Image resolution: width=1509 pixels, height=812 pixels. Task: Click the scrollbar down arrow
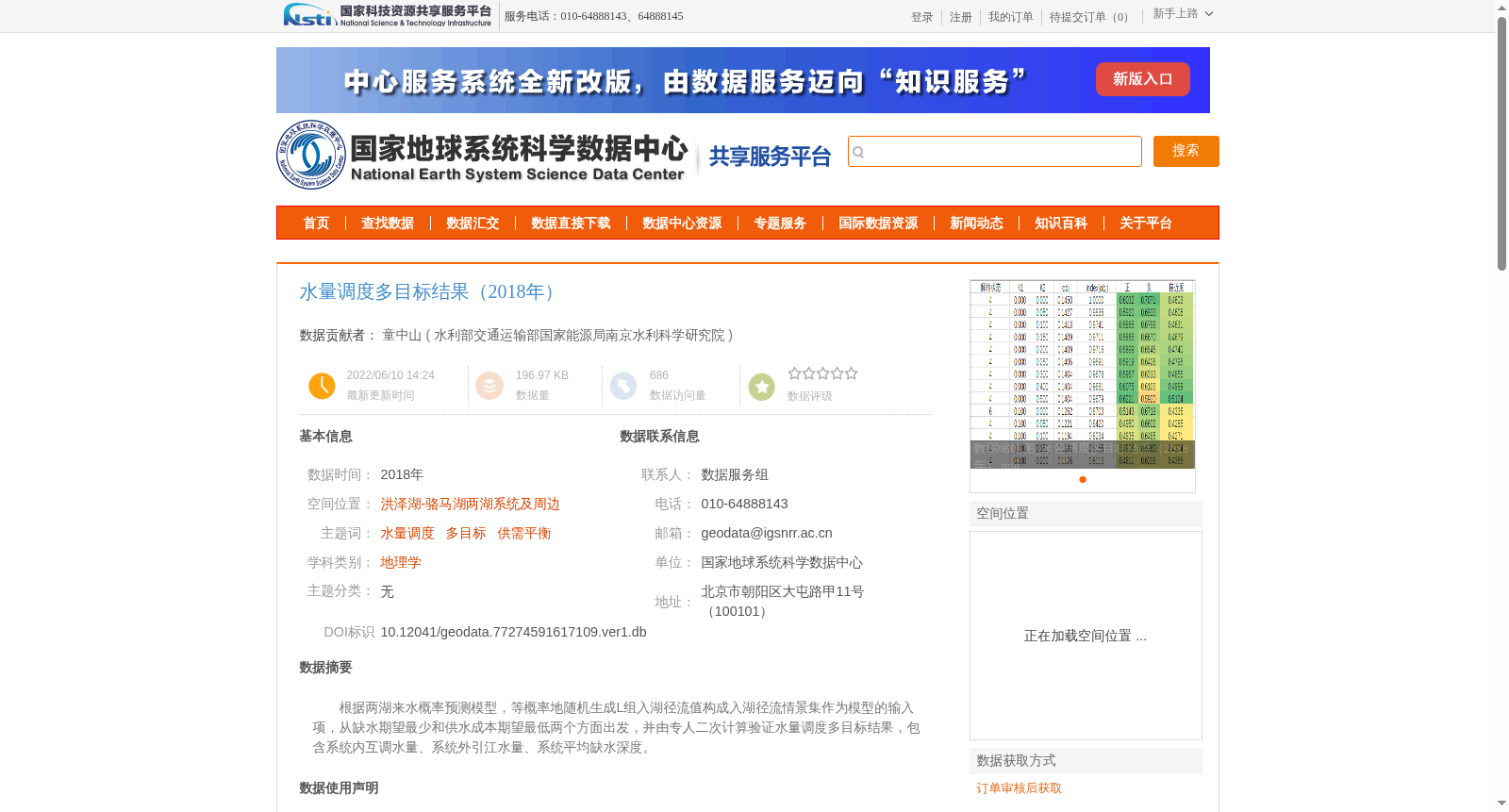coord(1501,804)
